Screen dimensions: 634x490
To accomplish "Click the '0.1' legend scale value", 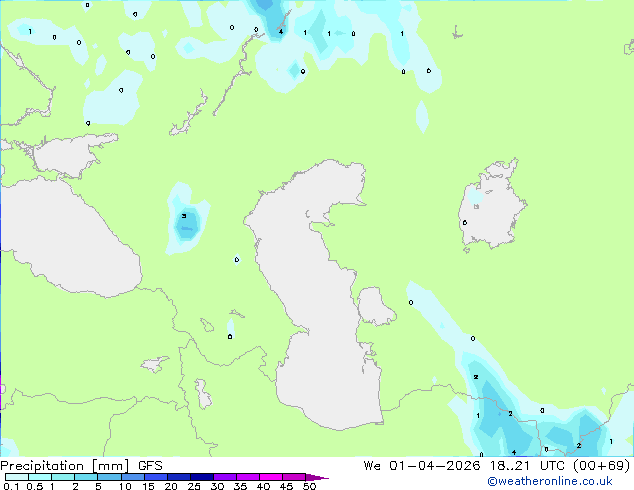I will 11,486.
